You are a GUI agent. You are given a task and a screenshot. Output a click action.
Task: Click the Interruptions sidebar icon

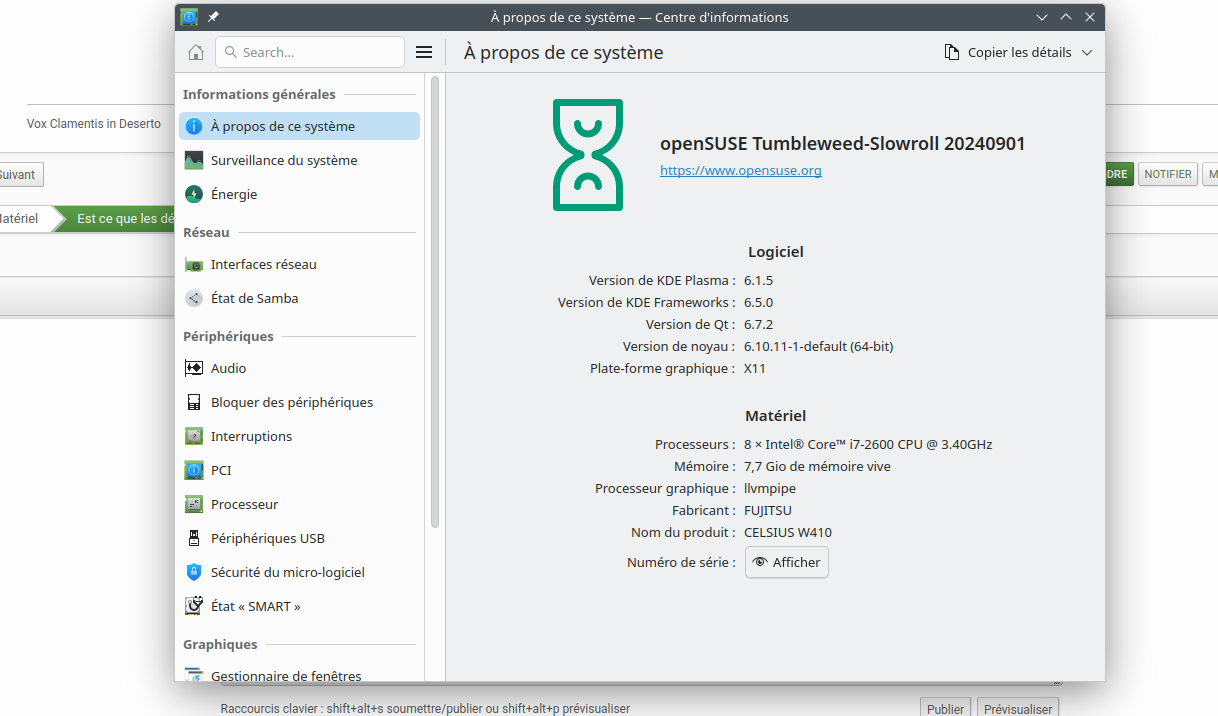click(194, 436)
